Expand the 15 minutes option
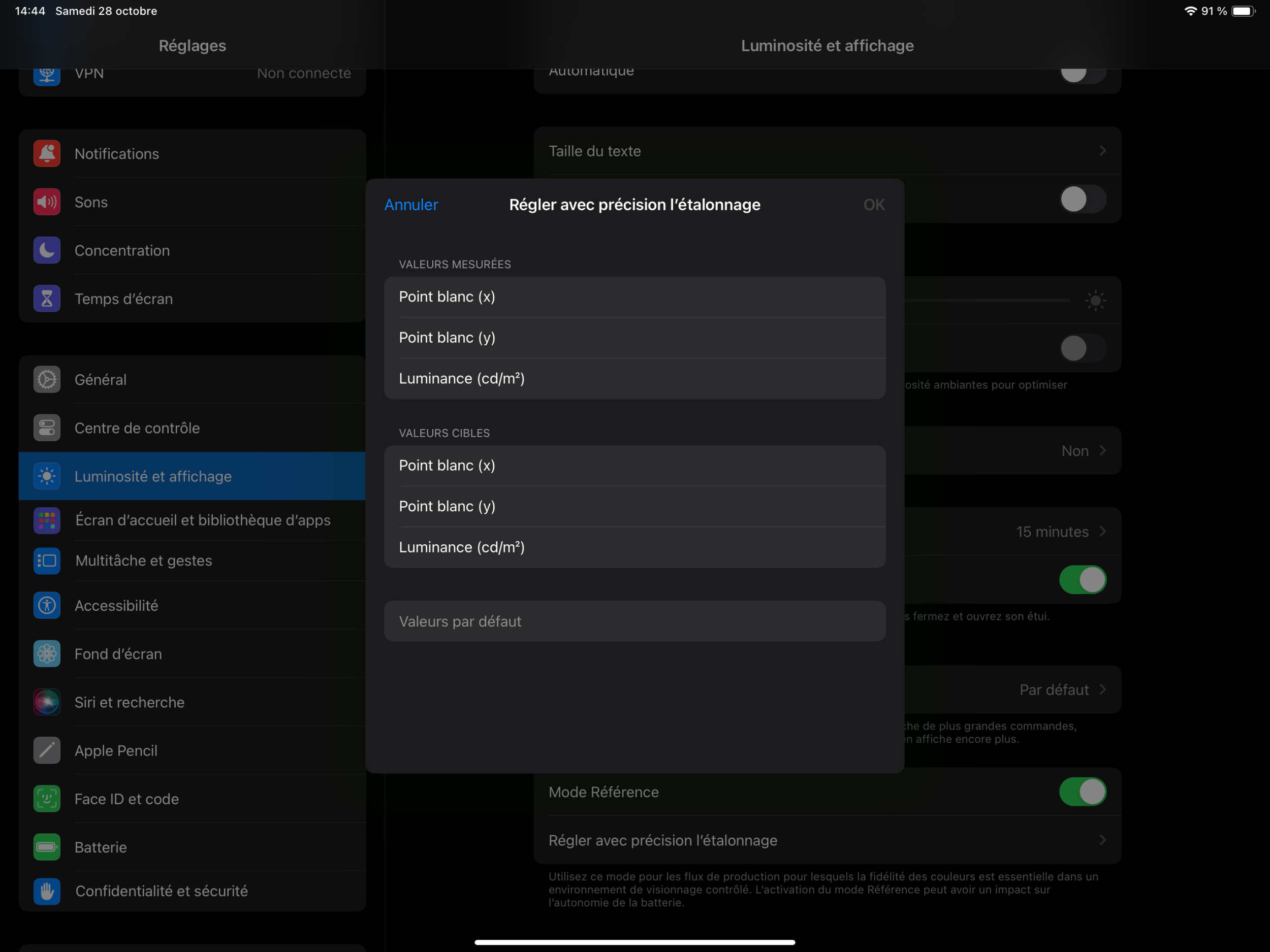This screenshot has width=1270, height=952. click(x=1060, y=532)
